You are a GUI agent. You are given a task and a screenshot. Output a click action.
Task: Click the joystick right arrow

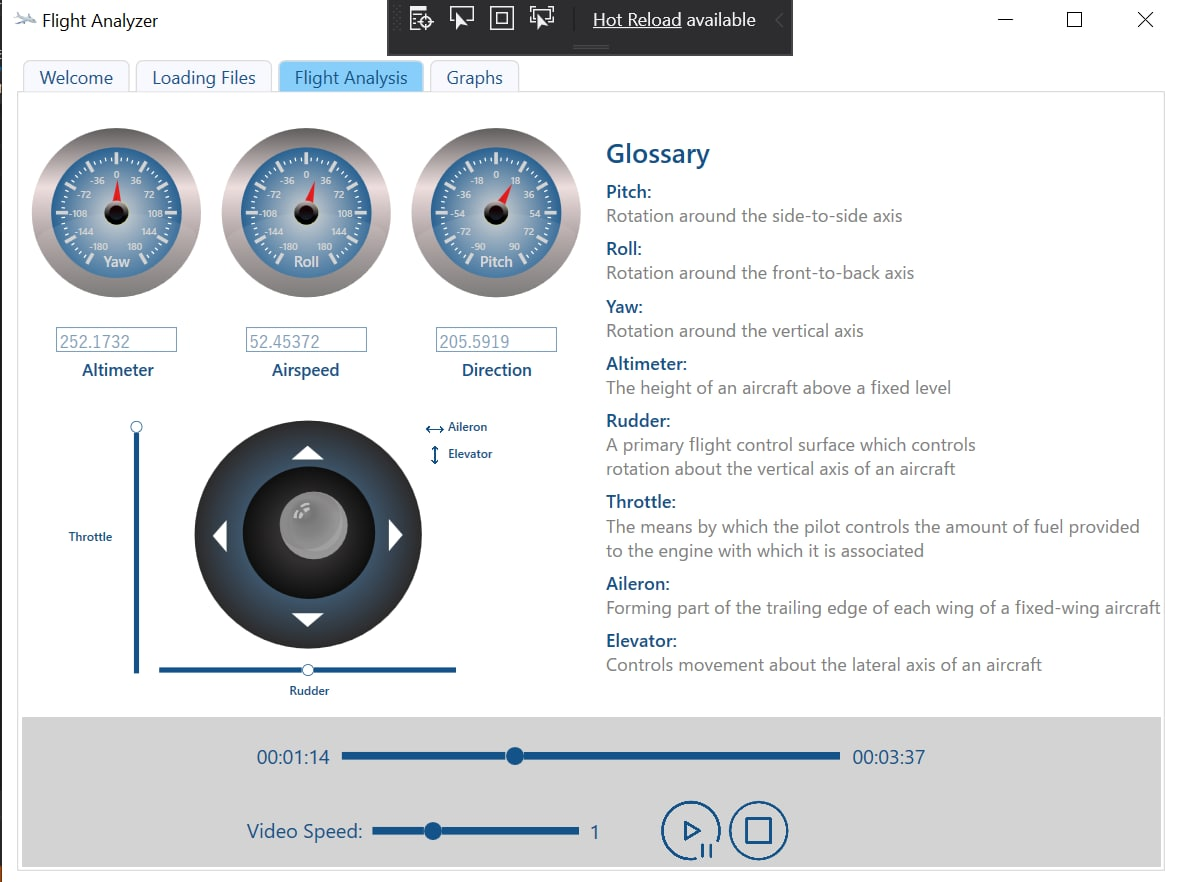[396, 536]
